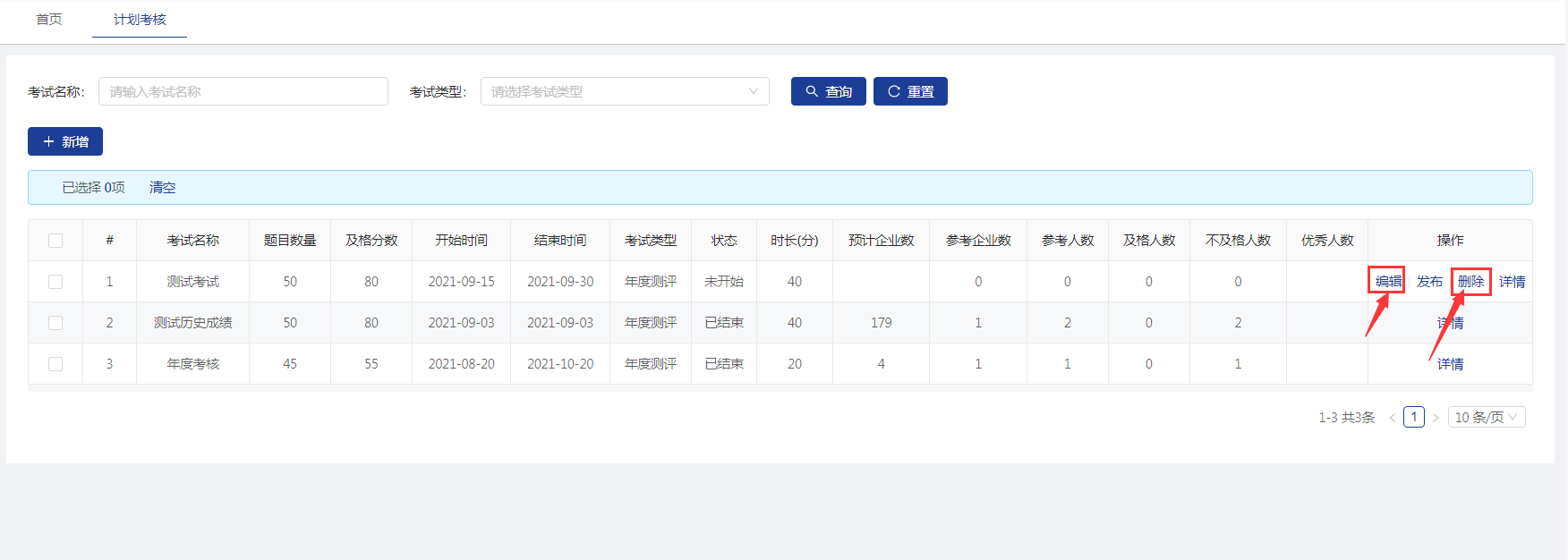1568x560 pixels.
Task: Go to previous page arrow
Action: 1392,418
